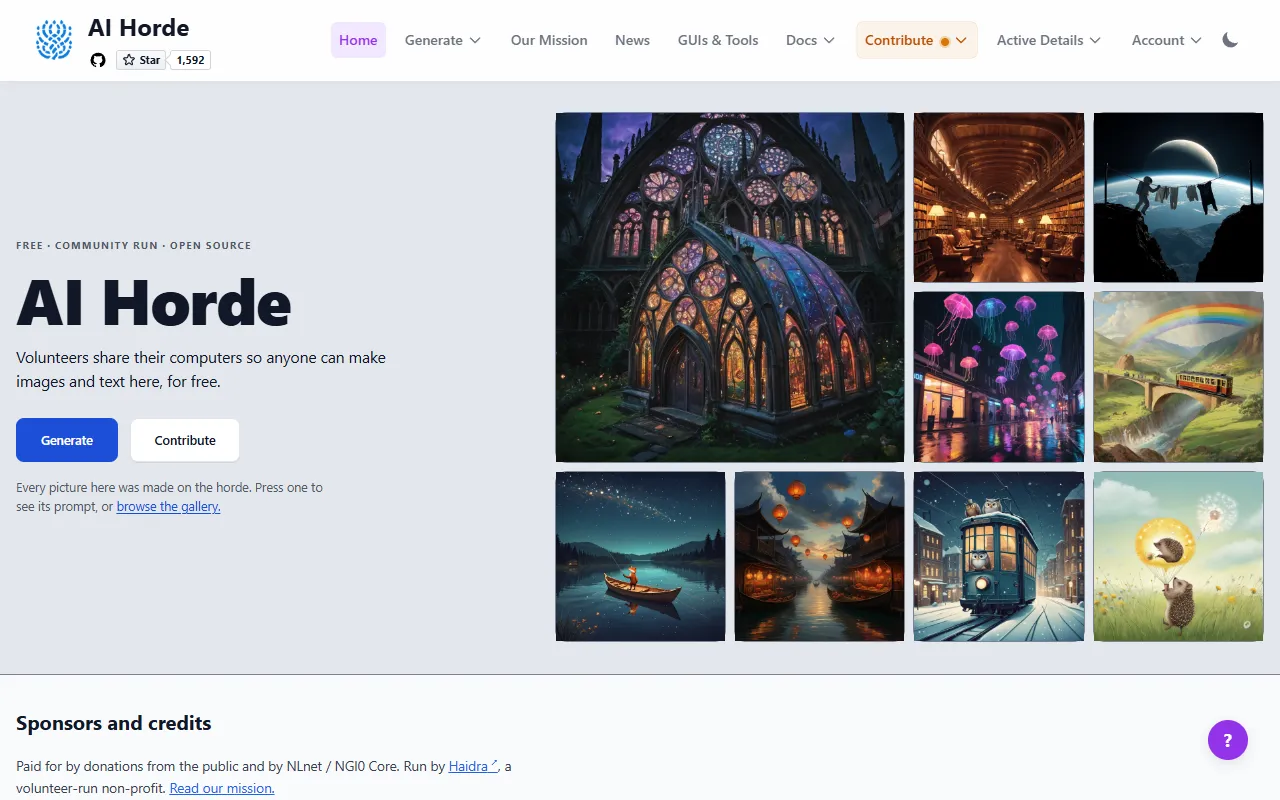Open the News page
Screen dimensions: 1280x800
[632, 40]
